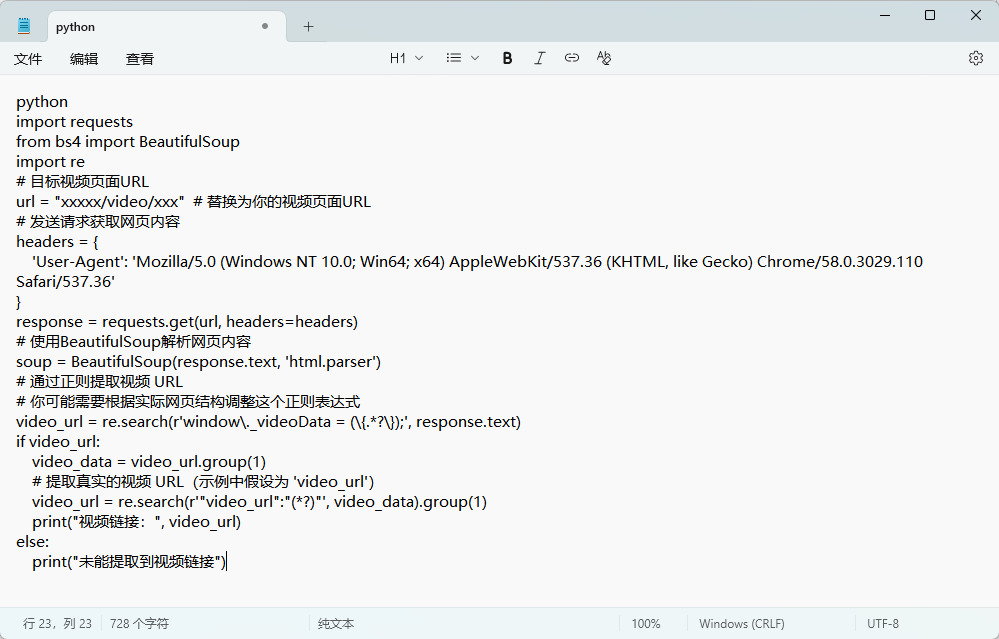This screenshot has height=639, width=999.
Task: Click the 'print("未能提取到视频链接")' line
Action: (x=129, y=562)
